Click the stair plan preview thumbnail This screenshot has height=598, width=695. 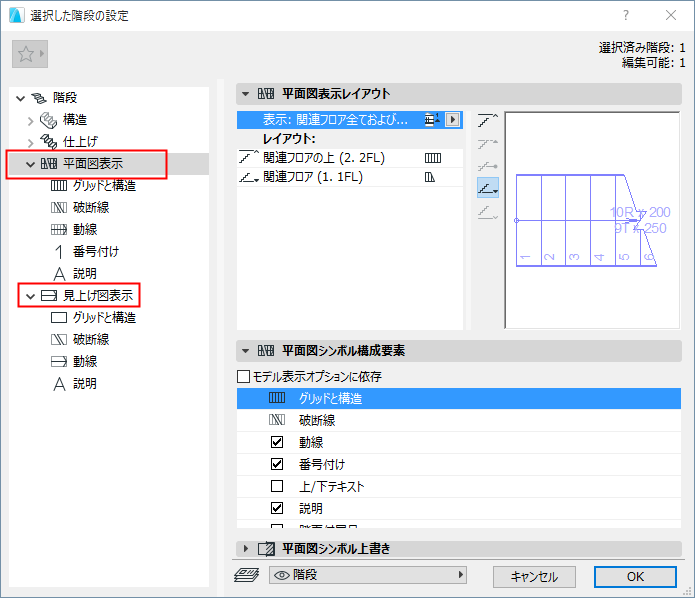(592, 220)
